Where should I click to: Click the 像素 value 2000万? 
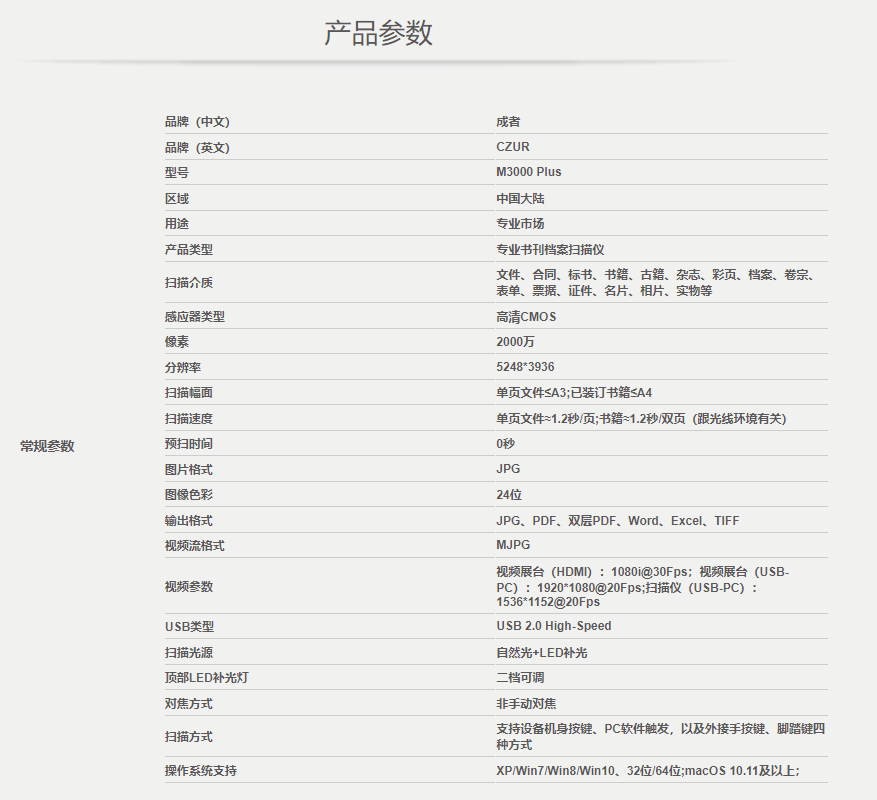pyautogui.click(x=515, y=341)
